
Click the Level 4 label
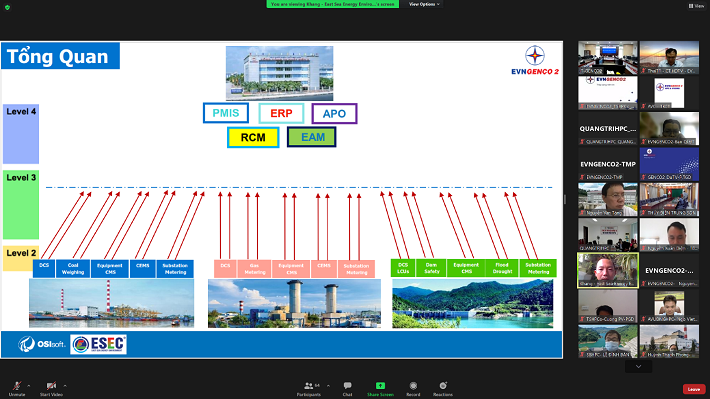coord(21,134)
